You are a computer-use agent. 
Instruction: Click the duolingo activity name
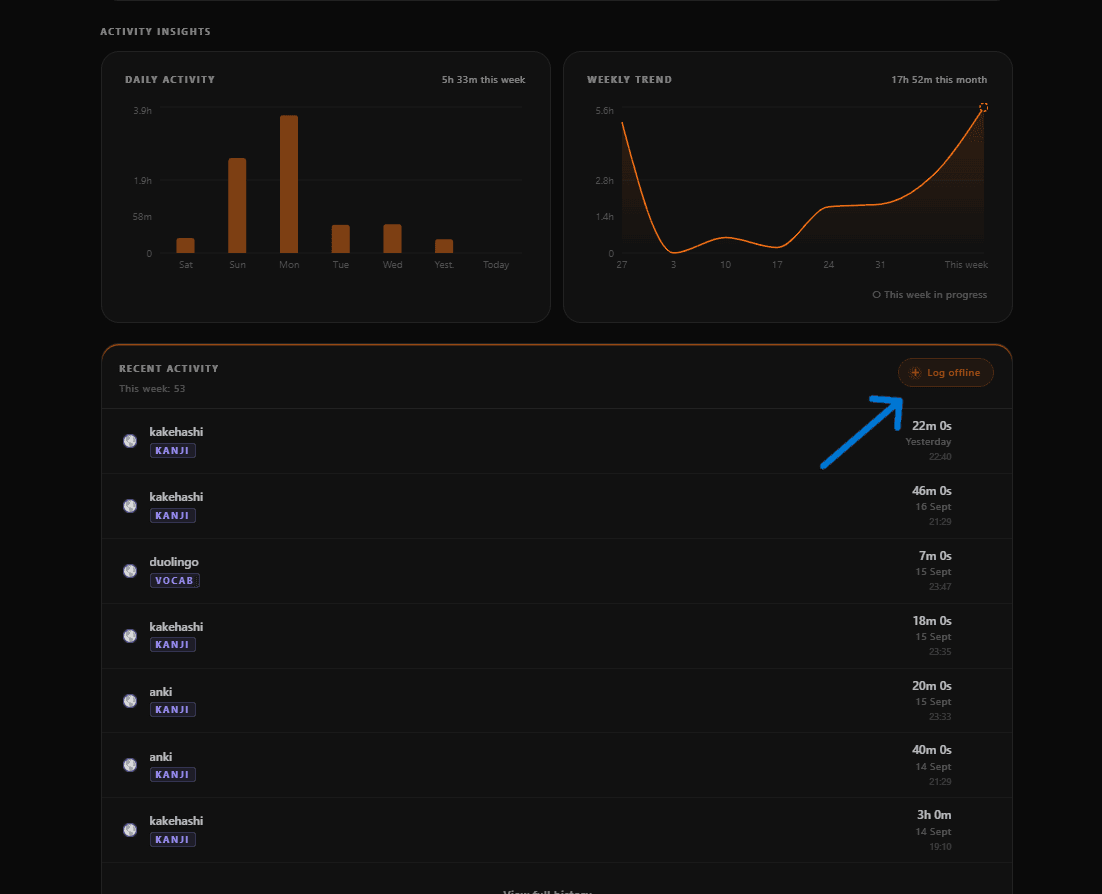(x=174, y=562)
